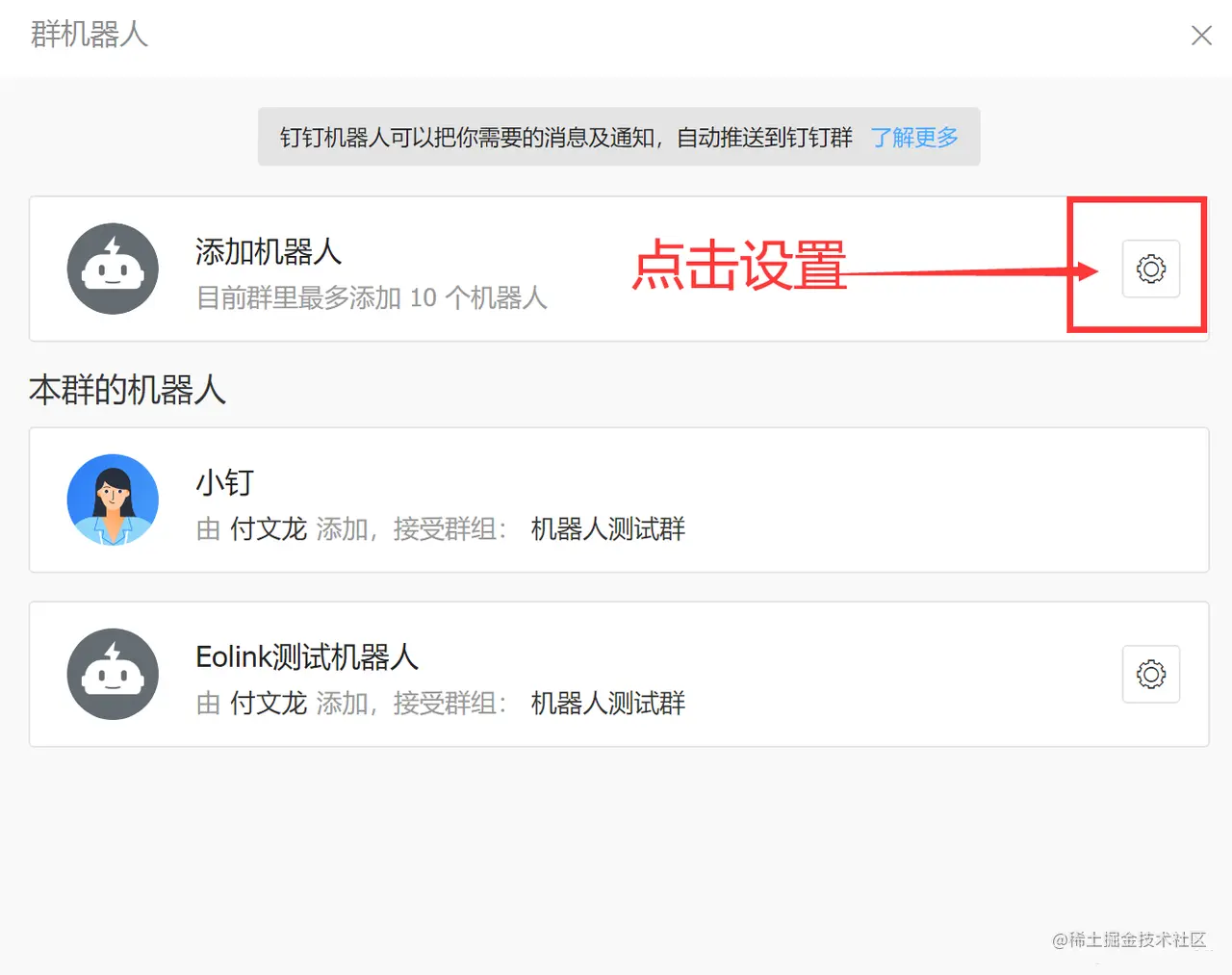Open settings gear for Eolink测试机器人
Screen dimensions: 1232x975
point(1151,674)
